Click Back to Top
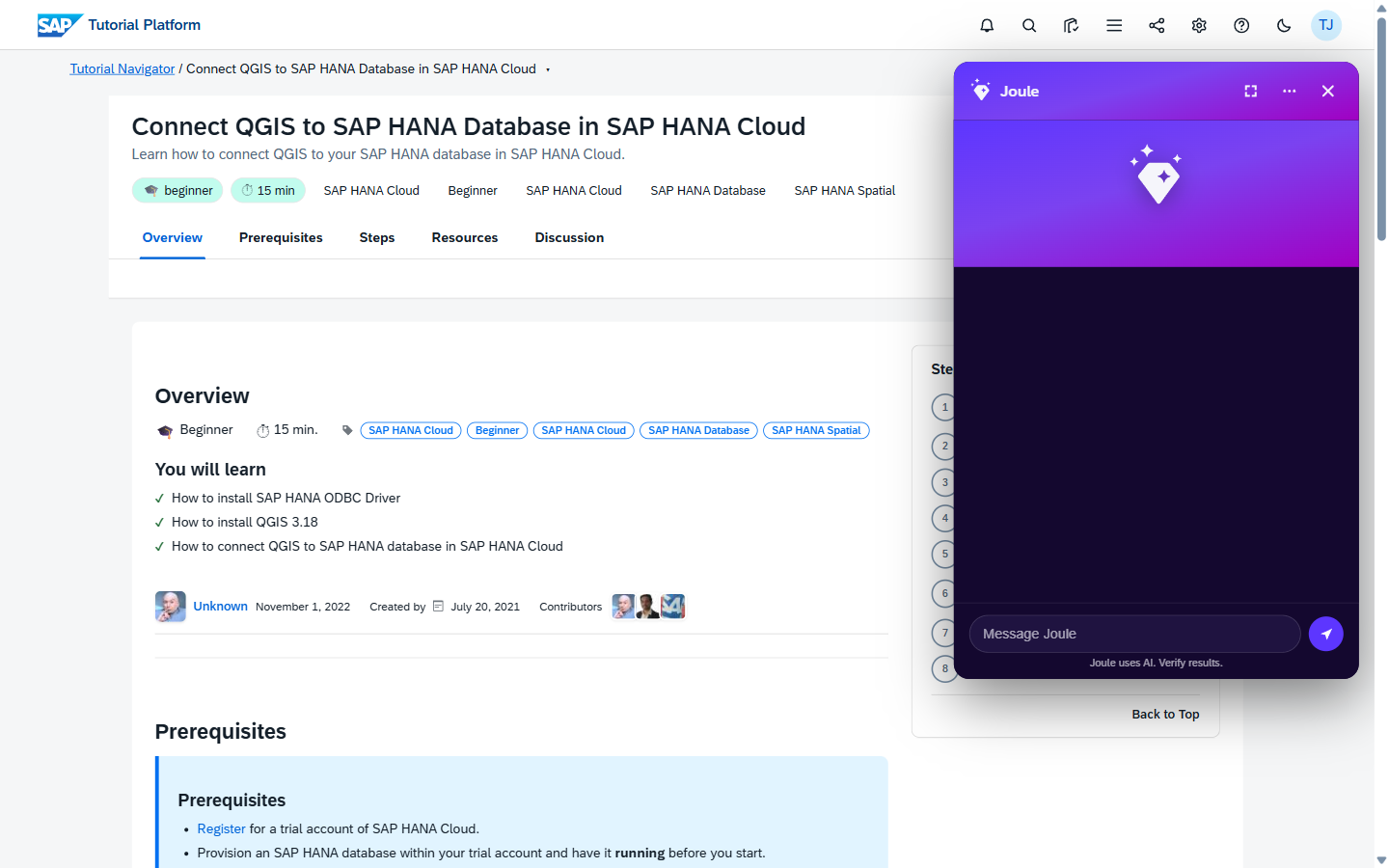The height and width of the screenshot is (868, 1389). pyautogui.click(x=1165, y=715)
